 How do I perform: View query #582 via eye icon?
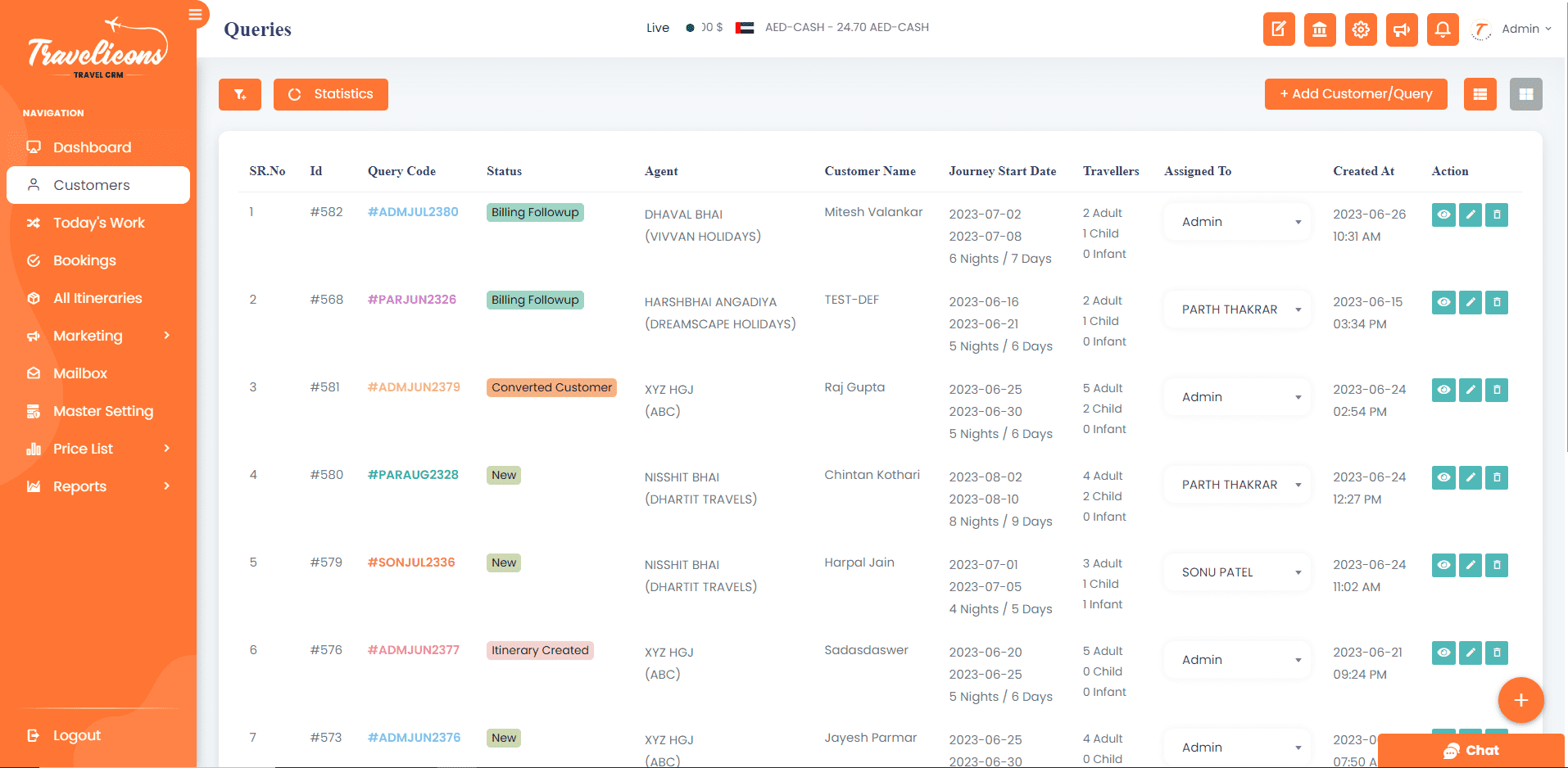1443,215
